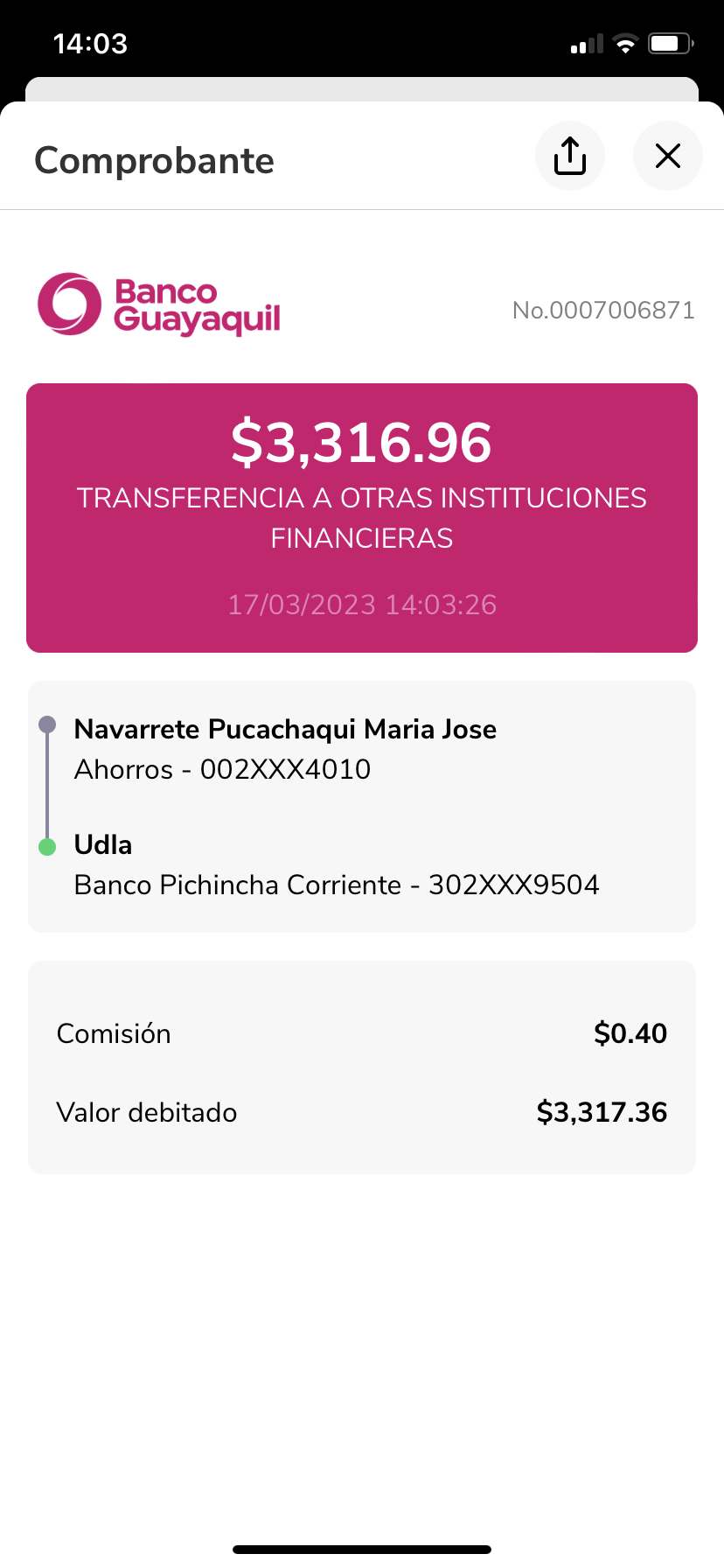Viewport: 724px width, 1568px height.
Task: Tap the $3,316.96 transfer amount
Action: click(x=361, y=443)
